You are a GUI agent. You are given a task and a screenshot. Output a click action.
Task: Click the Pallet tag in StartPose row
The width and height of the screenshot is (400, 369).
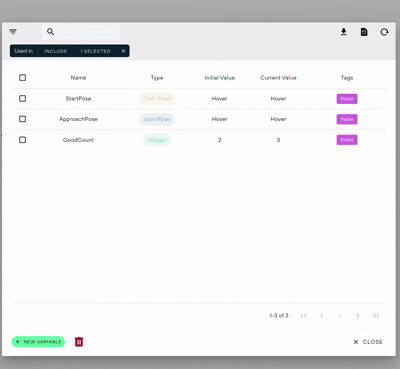(x=347, y=99)
